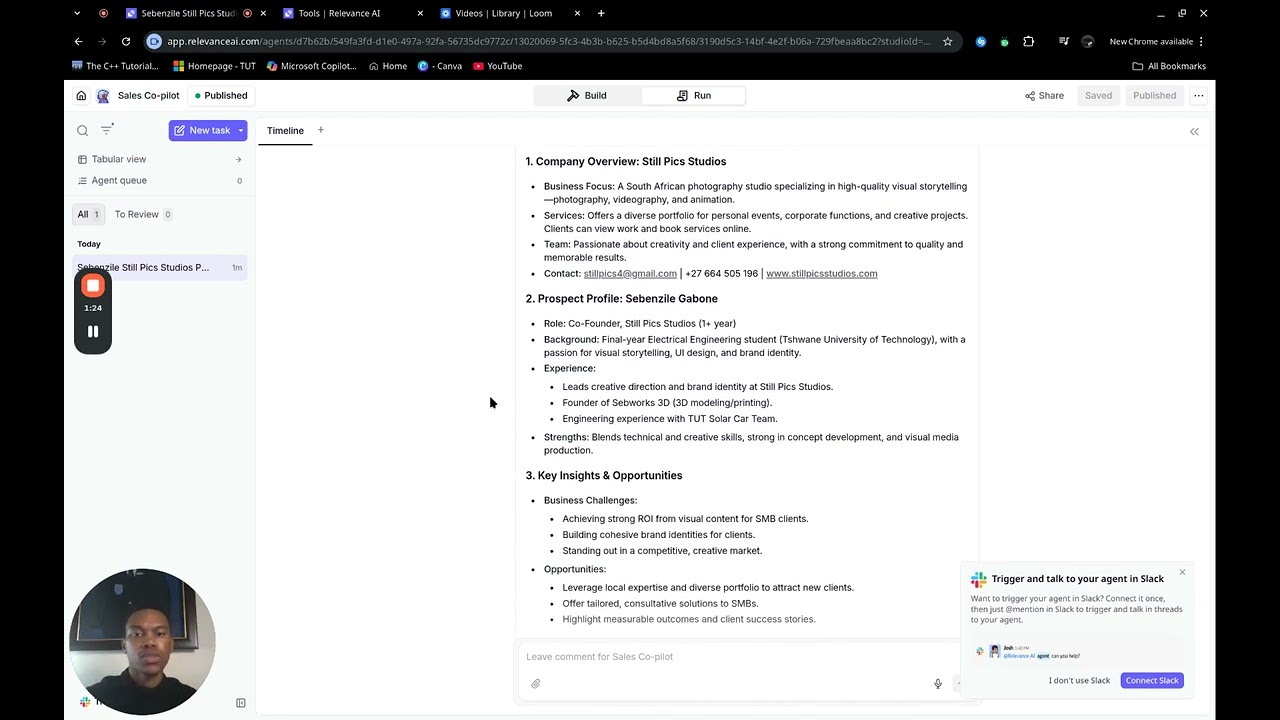Image resolution: width=1280 pixels, height=720 pixels.
Task: View site information icon in address bar
Action: [154, 41]
